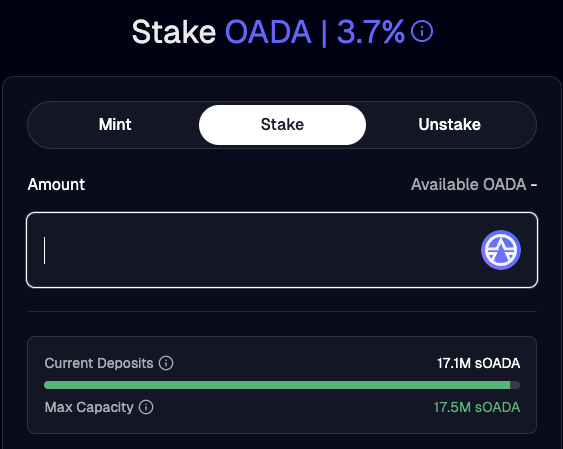
Task: Focus the Amount input field
Action: coord(282,250)
